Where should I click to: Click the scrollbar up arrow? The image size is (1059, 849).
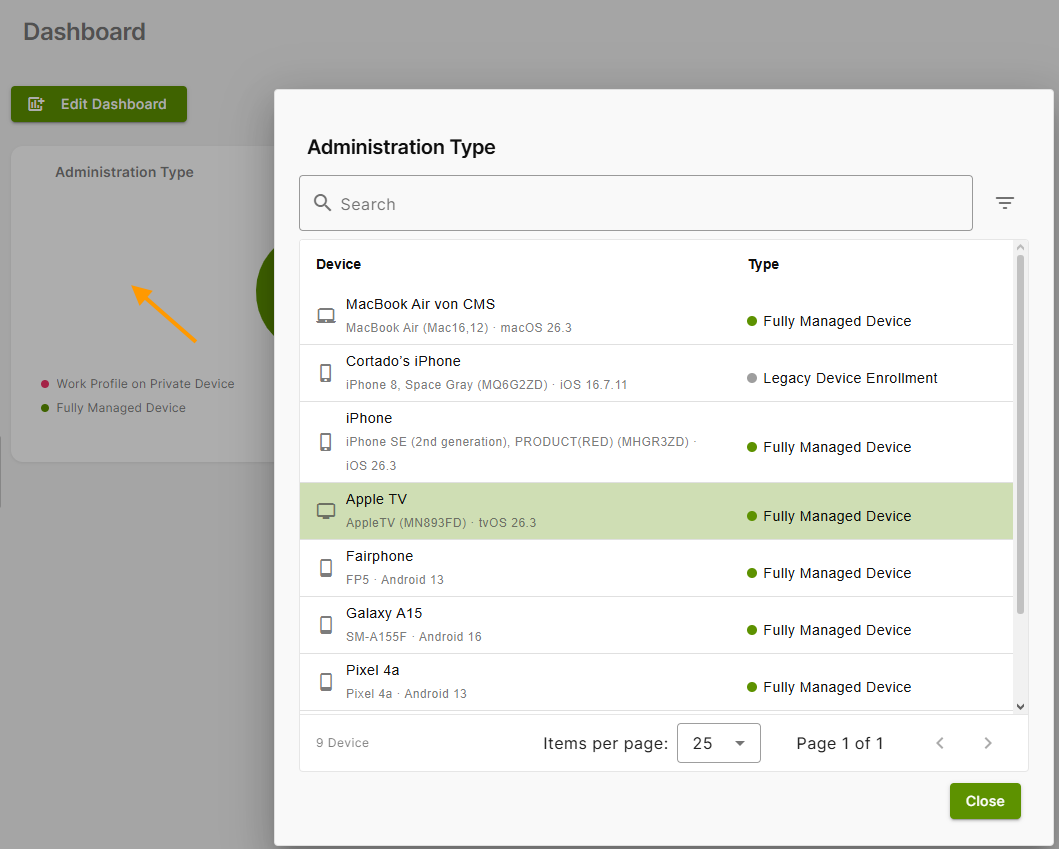point(1020,248)
